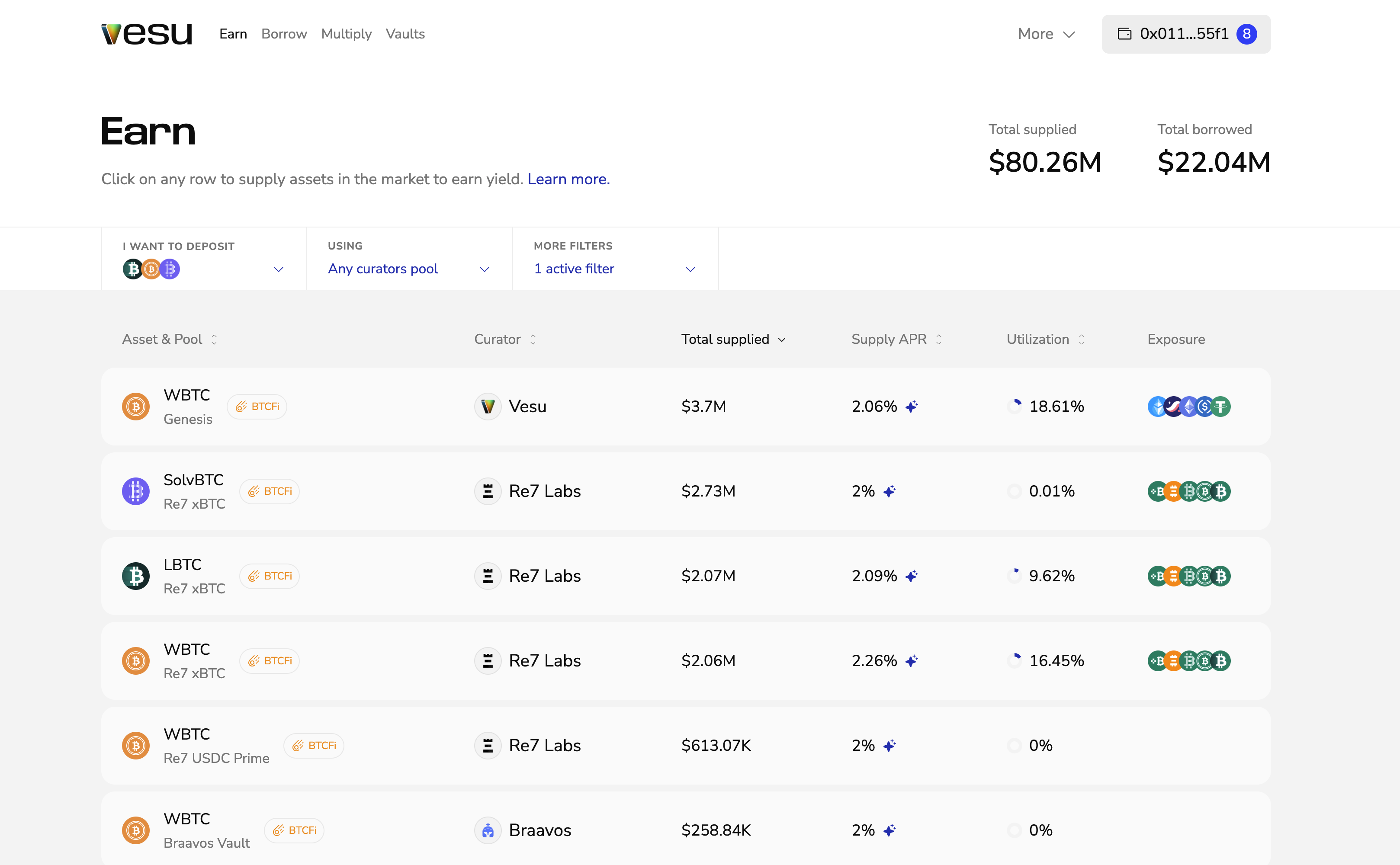The height and width of the screenshot is (865, 1400).
Task: Click the wallet address 0x011...55f1 button
Action: [x=1185, y=34]
